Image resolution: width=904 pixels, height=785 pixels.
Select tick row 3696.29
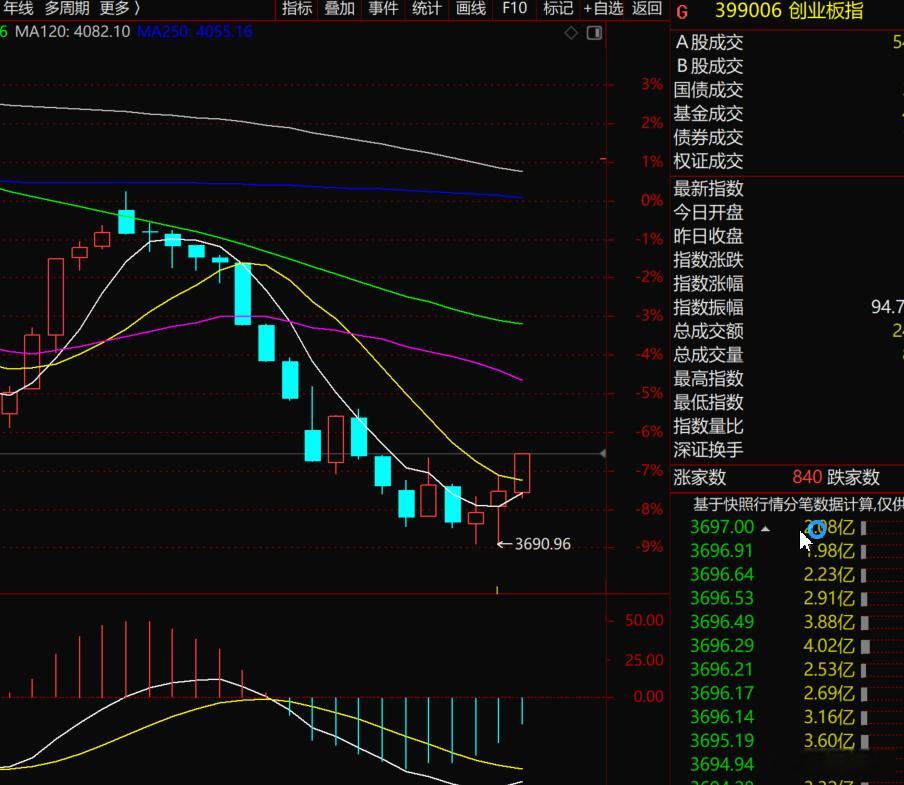click(787, 646)
